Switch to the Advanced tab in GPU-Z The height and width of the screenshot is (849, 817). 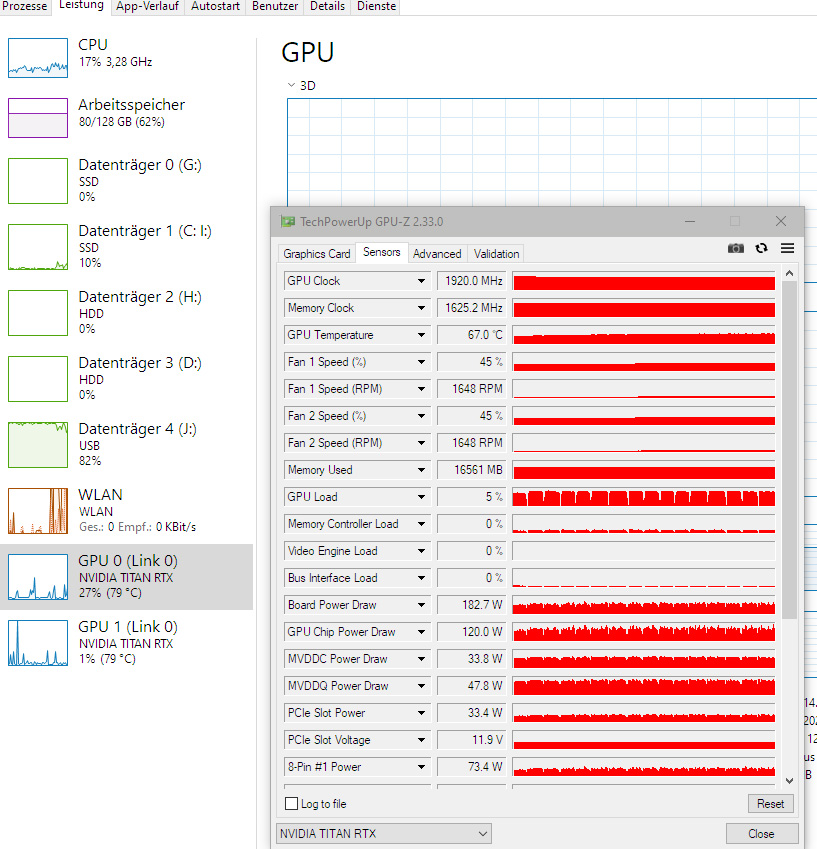click(x=437, y=253)
